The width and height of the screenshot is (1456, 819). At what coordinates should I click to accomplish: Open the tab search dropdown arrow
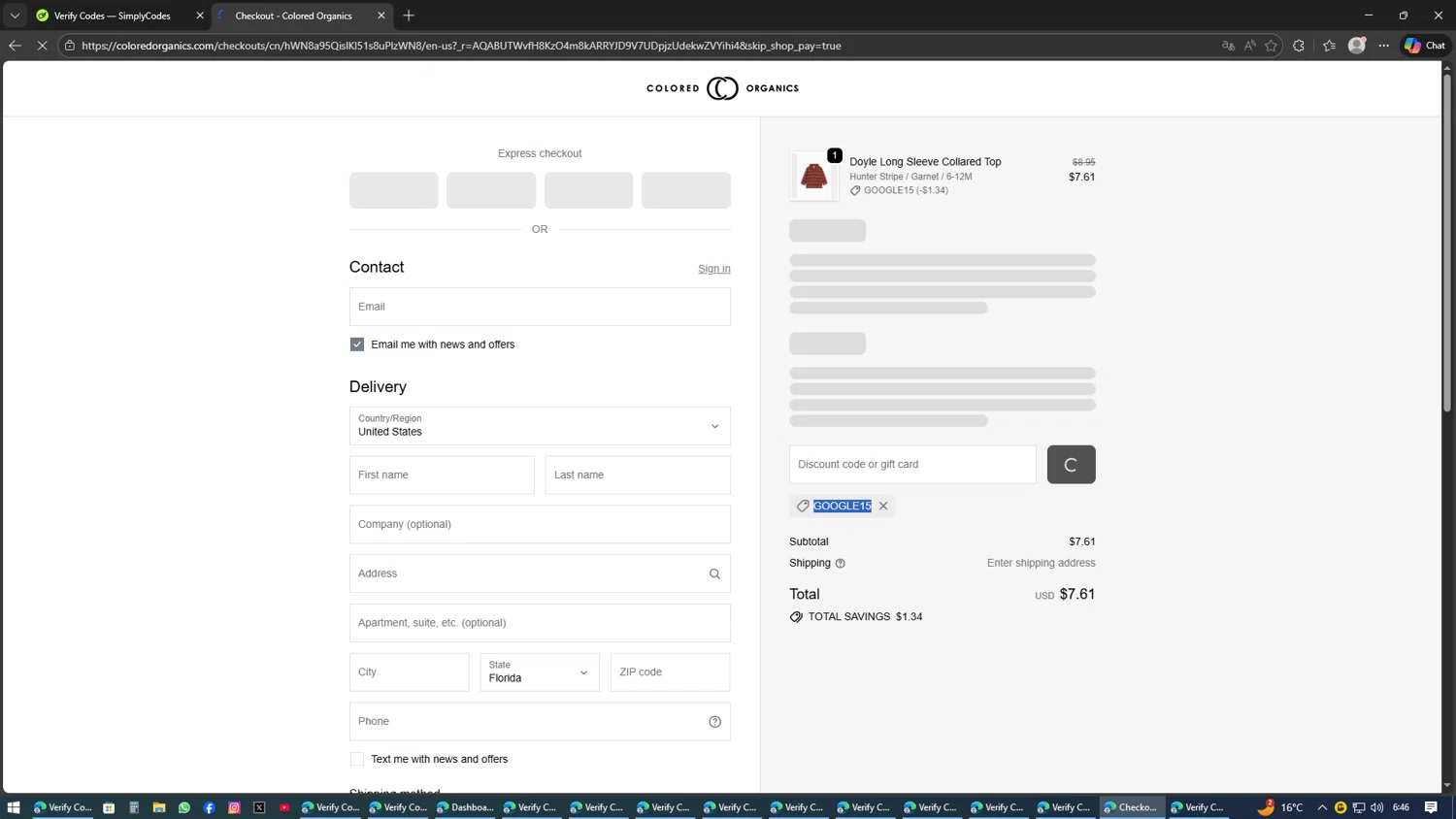tap(15, 16)
